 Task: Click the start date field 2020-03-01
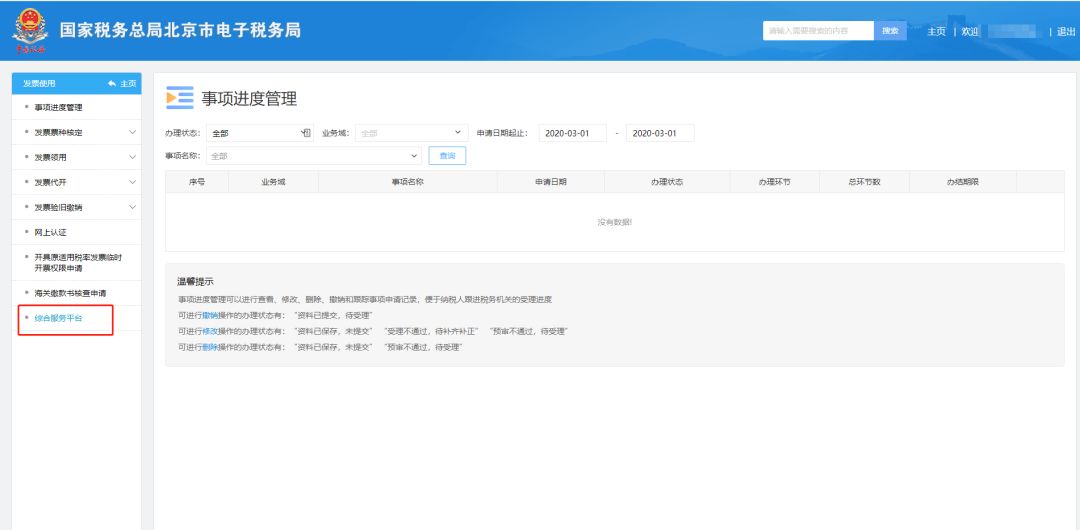point(572,133)
